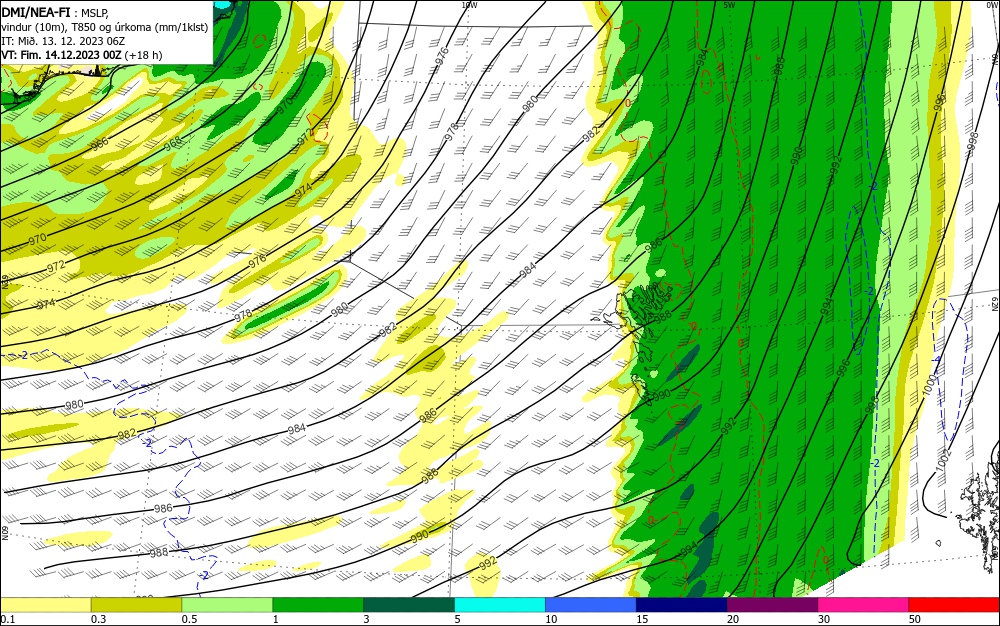Screen dimensions: 1000x626
Task: Click the legend value '0.5'
Action: (x=189, y=619)
